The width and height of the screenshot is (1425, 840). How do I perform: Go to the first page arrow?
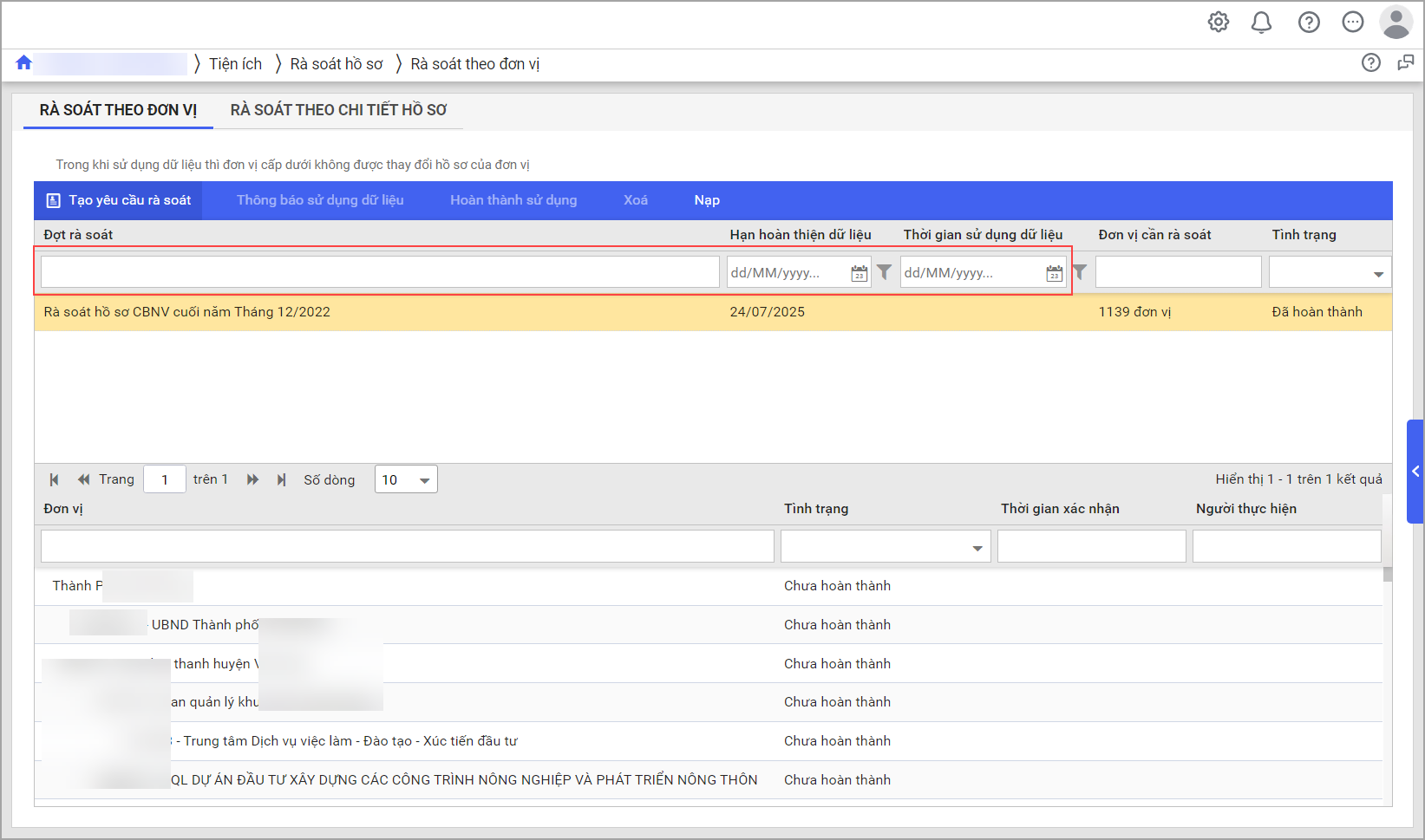point(54,479)
